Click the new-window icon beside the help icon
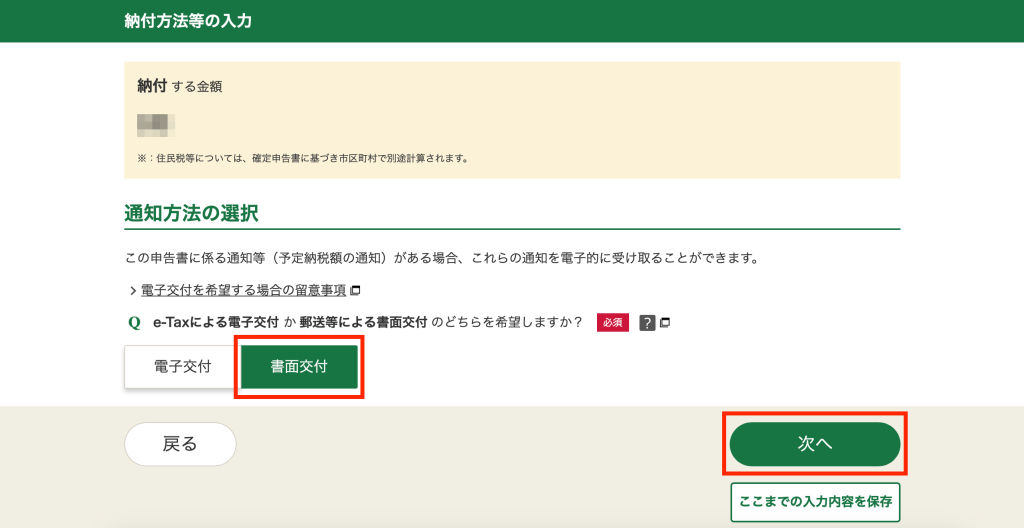Viewport: 1024px width, 528px height. pos(665,323)
